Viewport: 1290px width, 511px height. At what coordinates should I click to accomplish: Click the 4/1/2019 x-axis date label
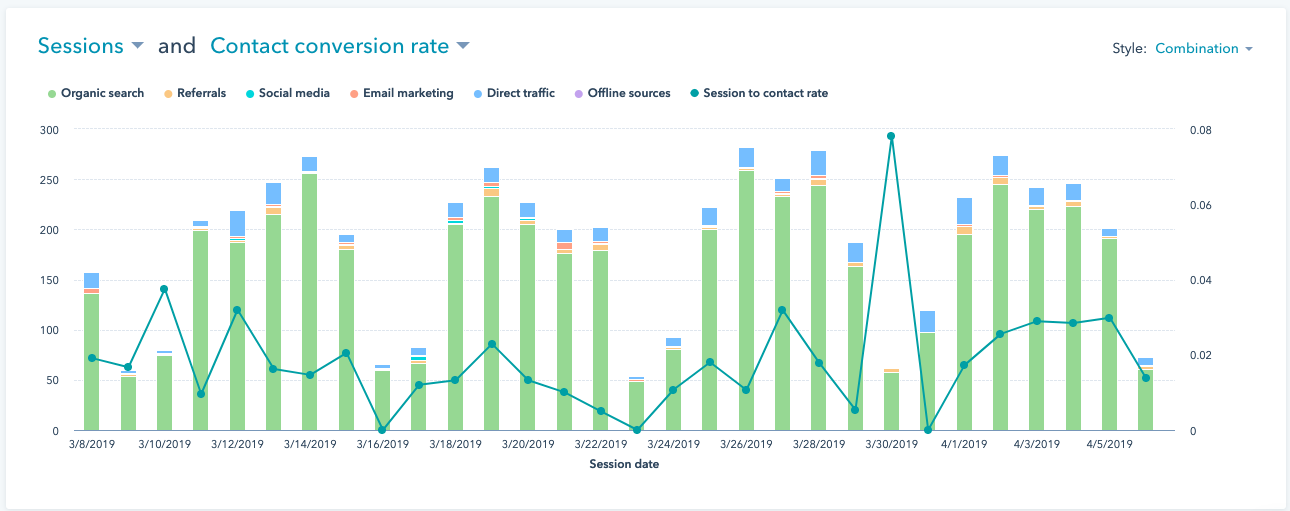tap(964, 444)
